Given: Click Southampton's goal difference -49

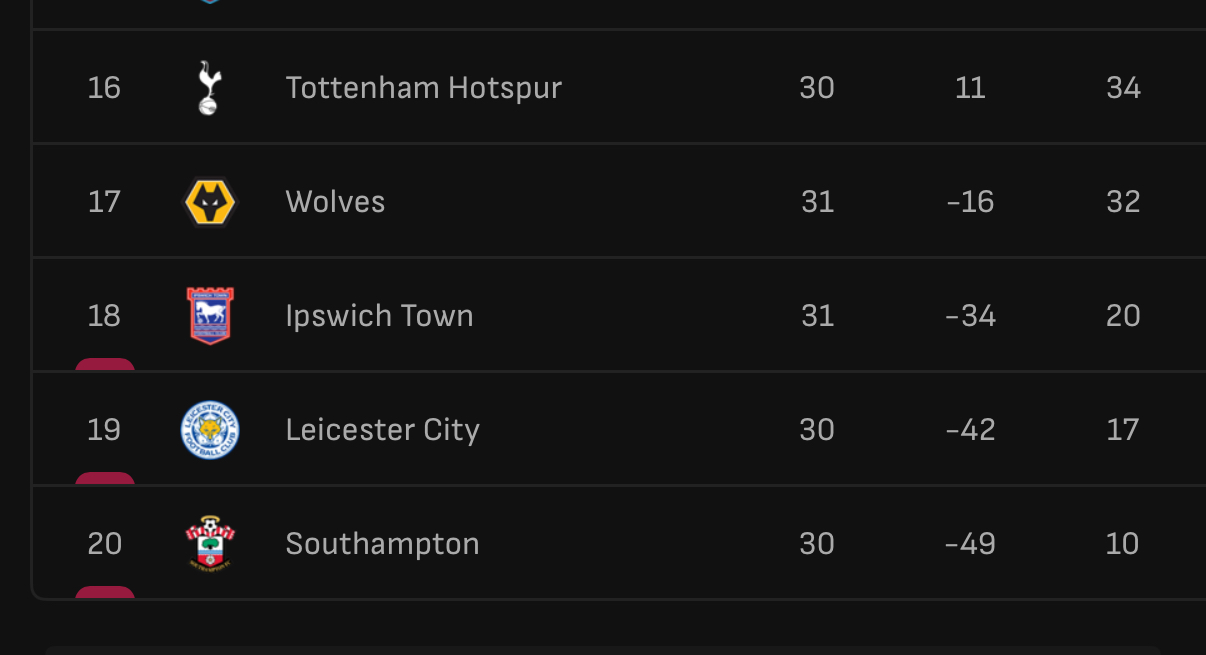Looking at the screenshot, I should [970, 544].
